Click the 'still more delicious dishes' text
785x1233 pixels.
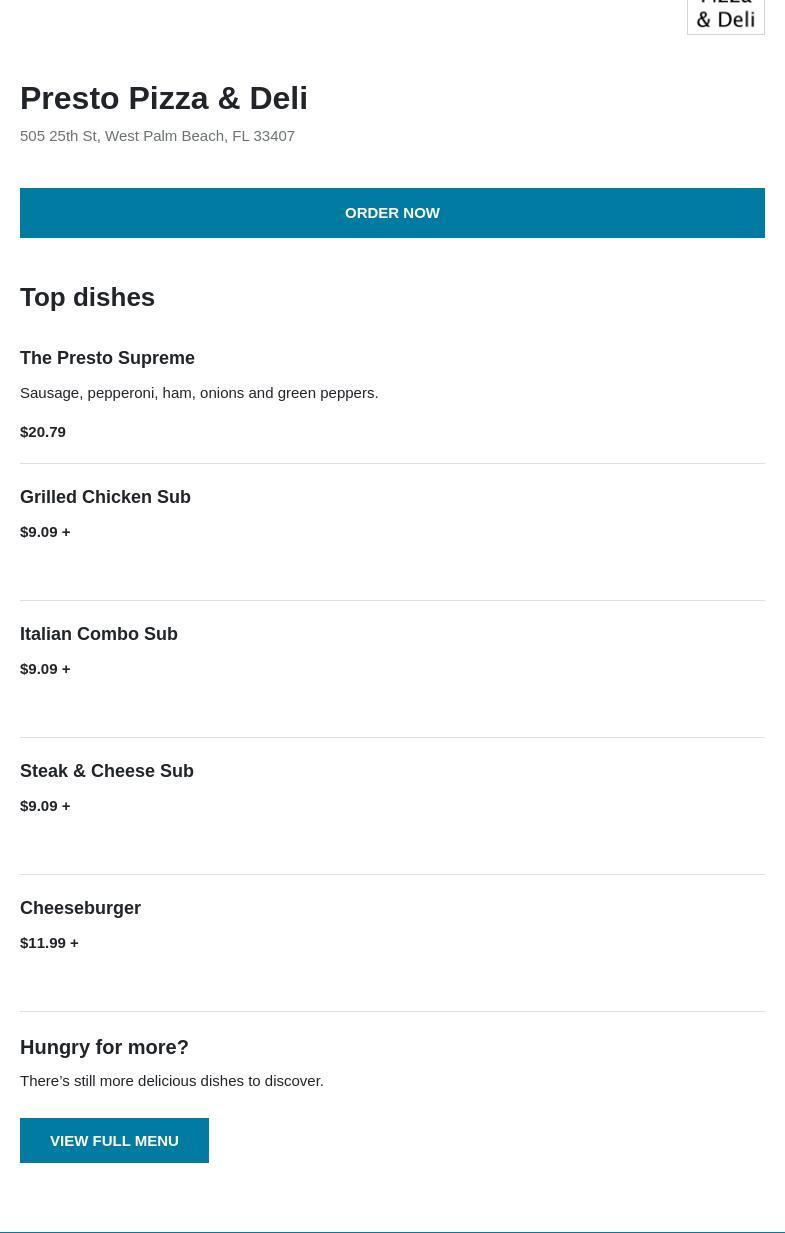[172, 1081]
